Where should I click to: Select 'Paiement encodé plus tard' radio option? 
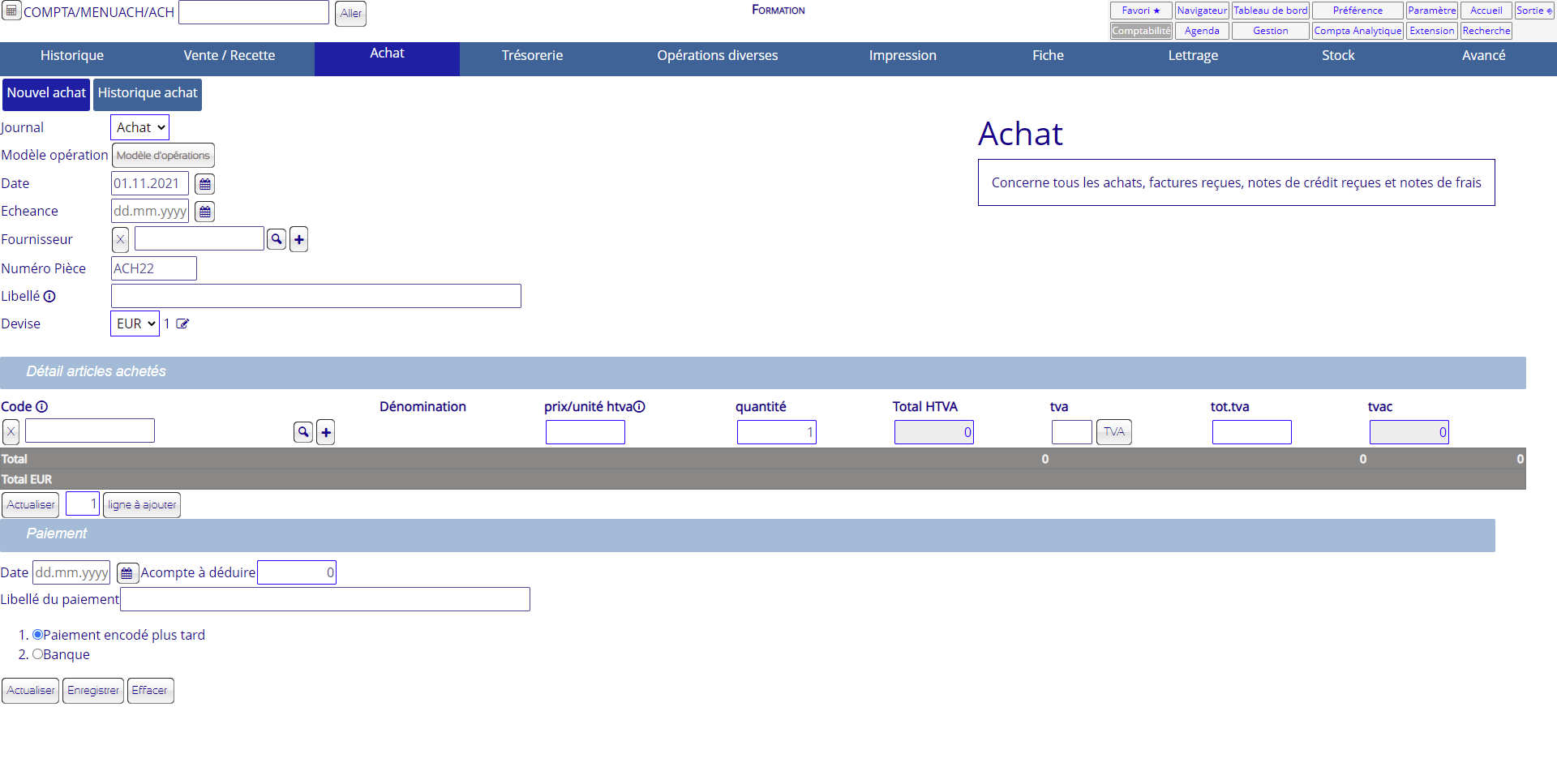point(37,635)
